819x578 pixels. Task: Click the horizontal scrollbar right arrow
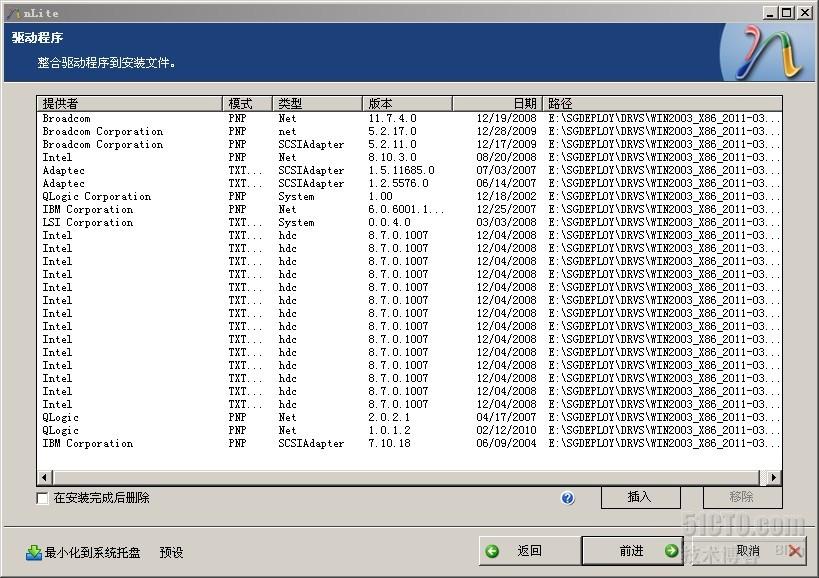[774, 477]
